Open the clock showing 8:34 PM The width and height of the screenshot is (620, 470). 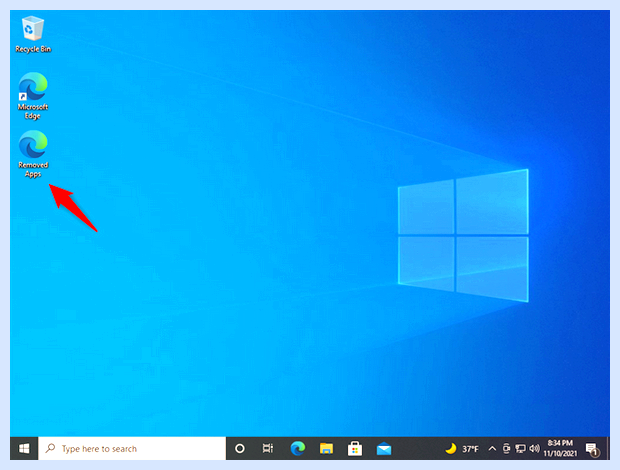(560, 448)
